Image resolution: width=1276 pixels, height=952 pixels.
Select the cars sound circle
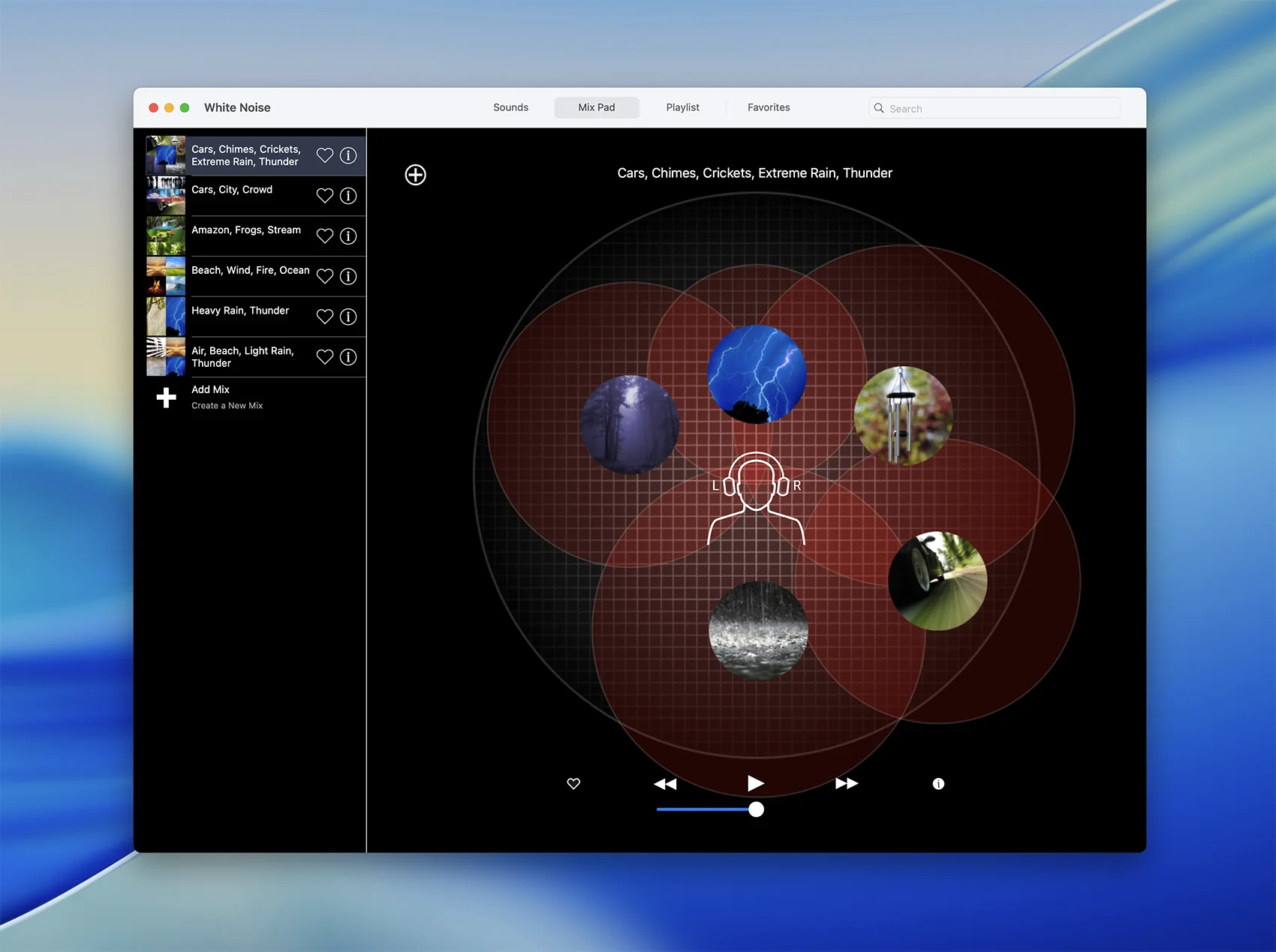point(937,581)
